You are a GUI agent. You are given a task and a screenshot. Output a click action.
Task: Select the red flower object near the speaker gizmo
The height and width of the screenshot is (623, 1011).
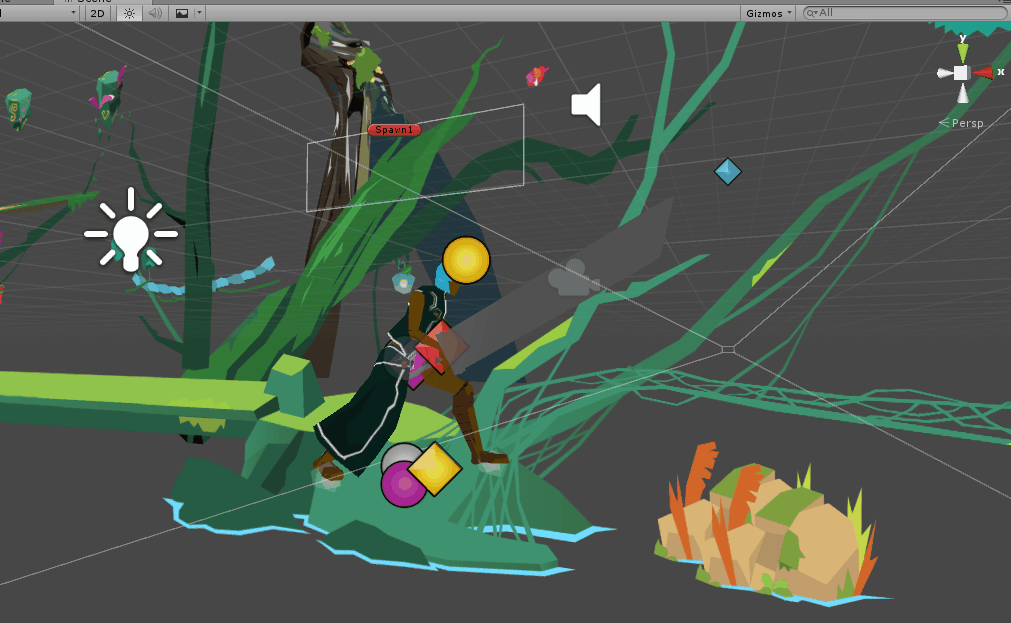tap(536, 76)
